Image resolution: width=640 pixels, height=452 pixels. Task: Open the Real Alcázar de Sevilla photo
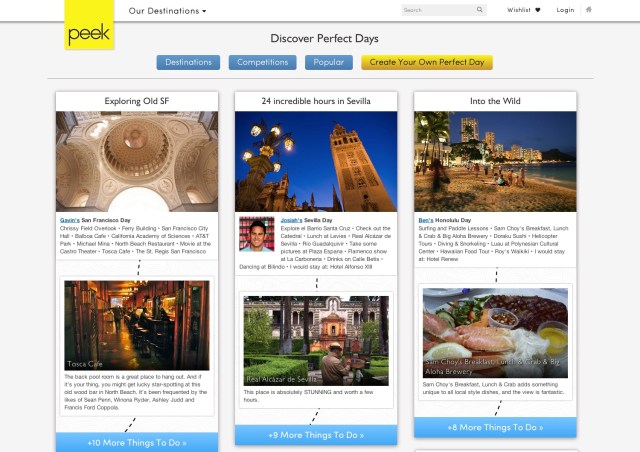[316, 341]
